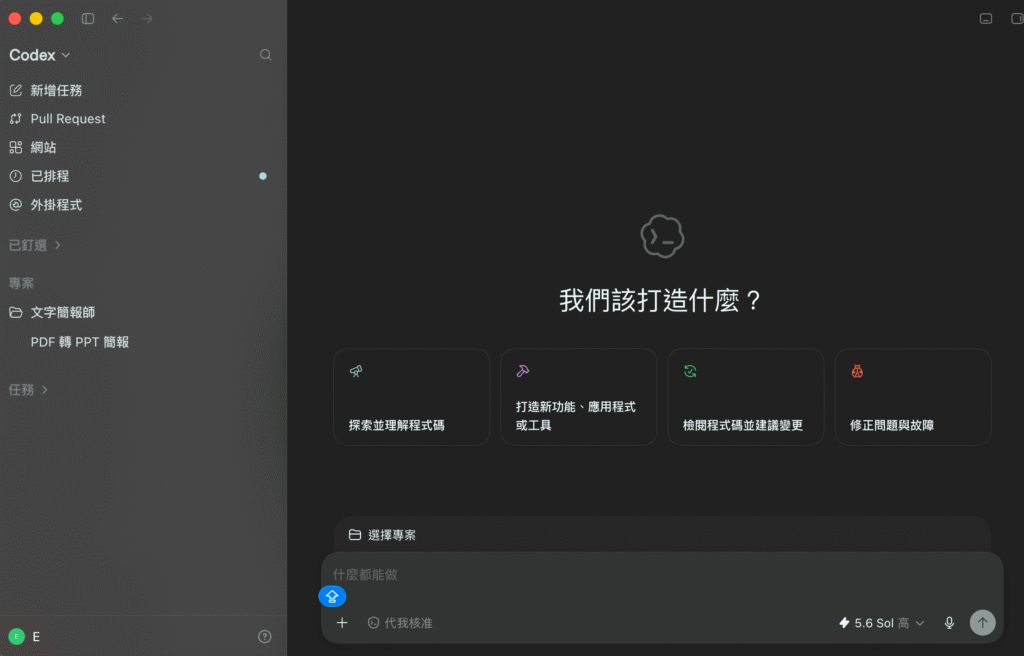Click the review refresh-check icon
Screen dimensions: 1024x656
tap(690, 371)
